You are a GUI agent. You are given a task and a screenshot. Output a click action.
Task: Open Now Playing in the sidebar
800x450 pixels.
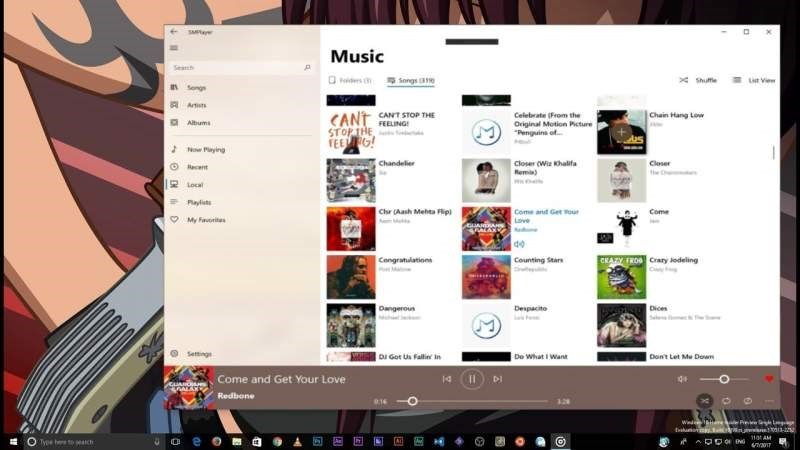click(x=206, y=149)
